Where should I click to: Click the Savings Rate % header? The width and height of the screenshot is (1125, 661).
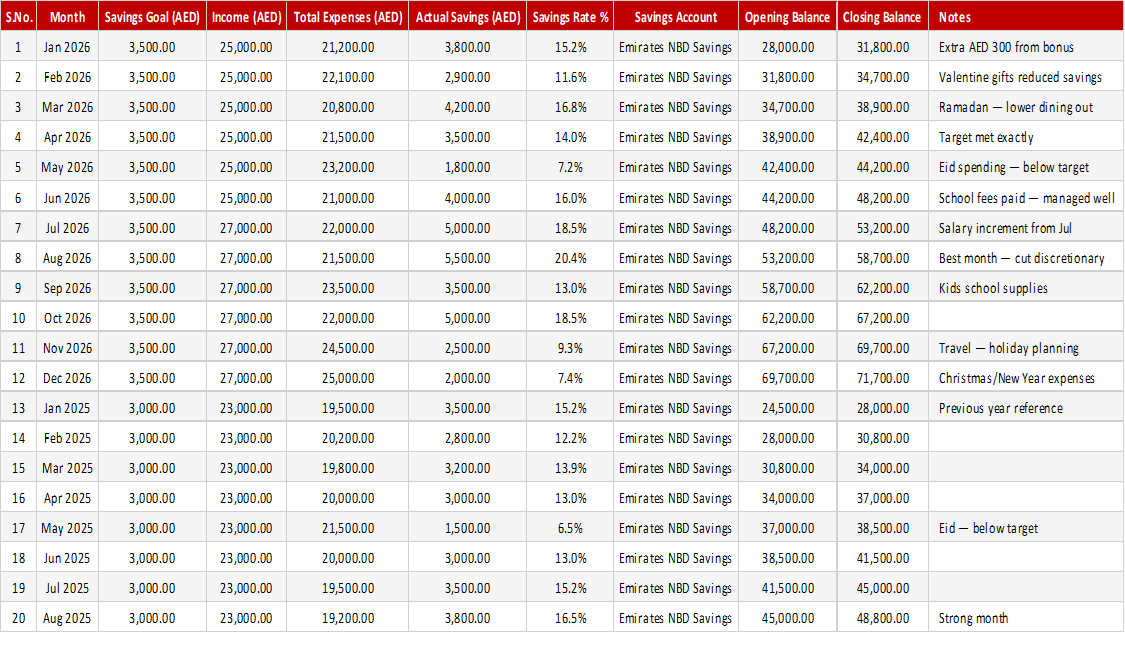[x=570, y=17]
